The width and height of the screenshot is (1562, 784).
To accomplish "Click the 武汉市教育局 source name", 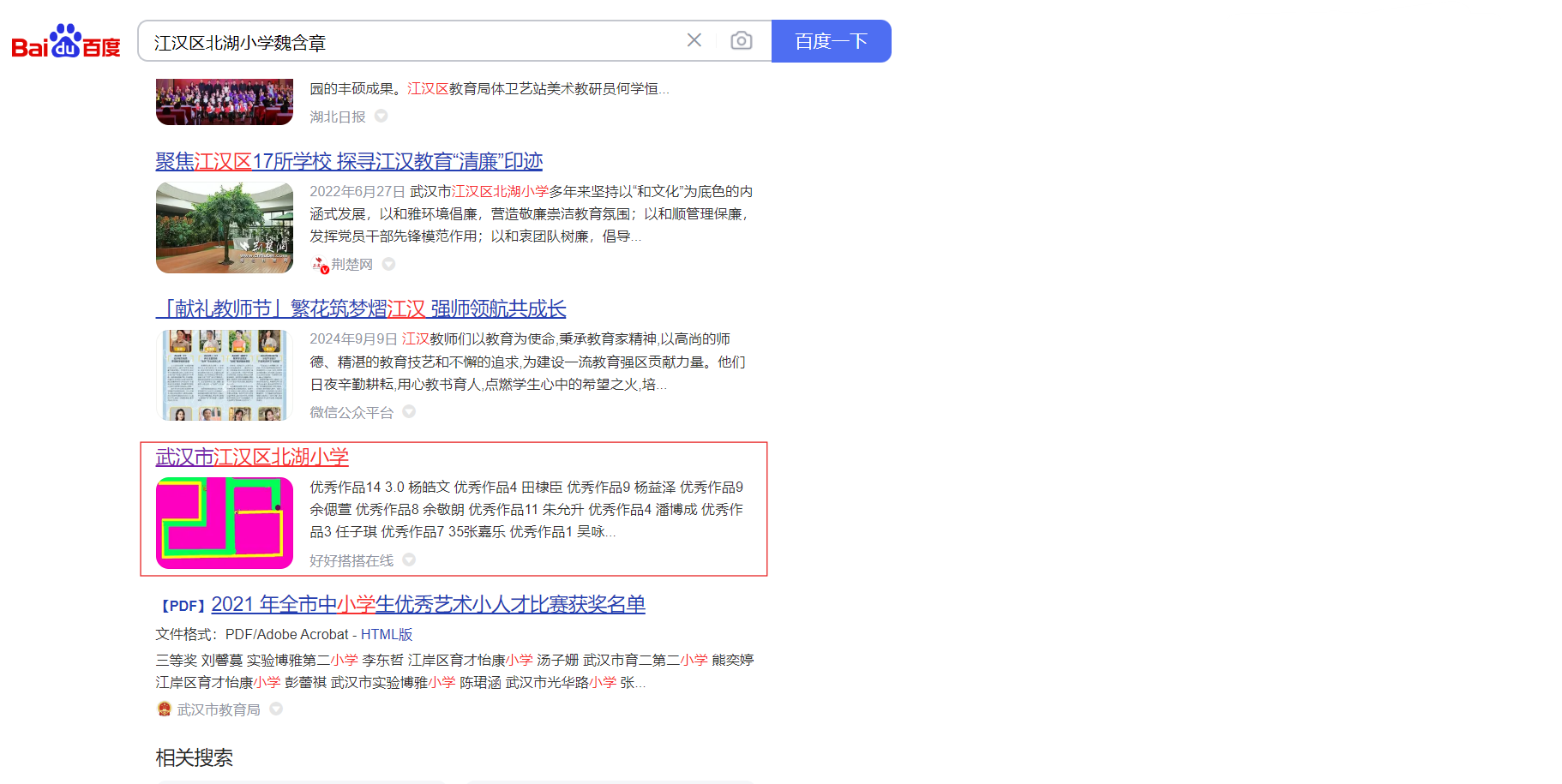I will coord(219,709).
